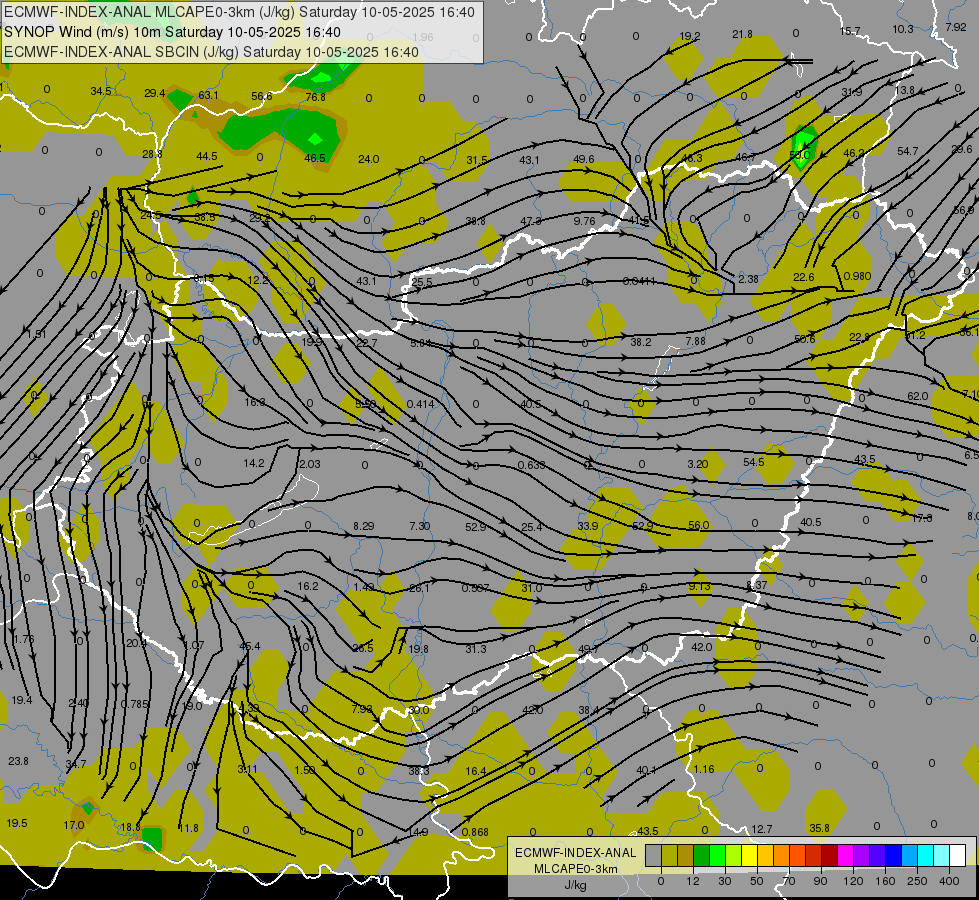This screenshot has width=979, height=900.
Task: Click the 7.92 value on the map
Action: pos(956,27)
